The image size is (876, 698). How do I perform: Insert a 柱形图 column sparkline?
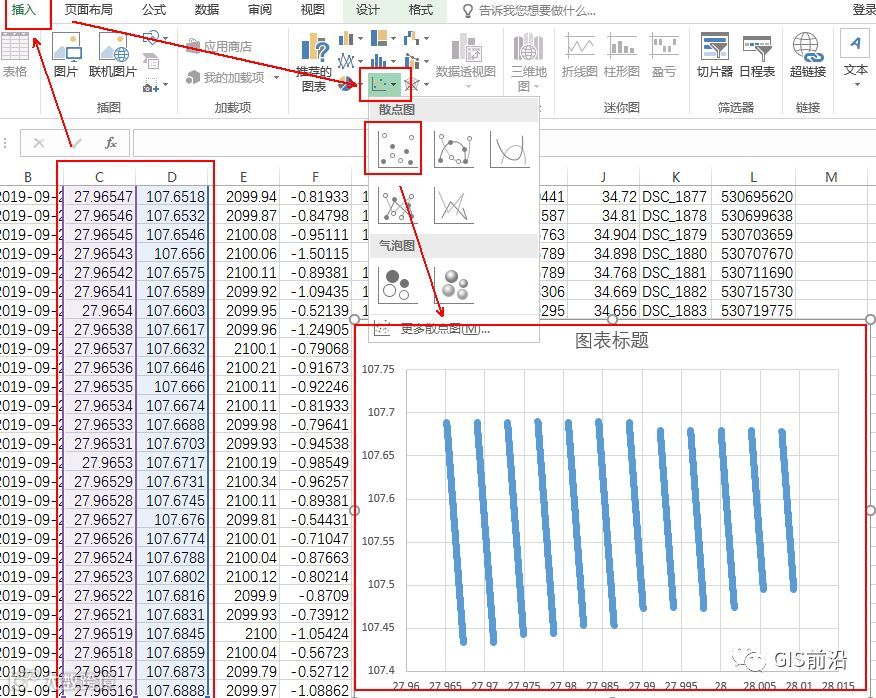point(621,54)
